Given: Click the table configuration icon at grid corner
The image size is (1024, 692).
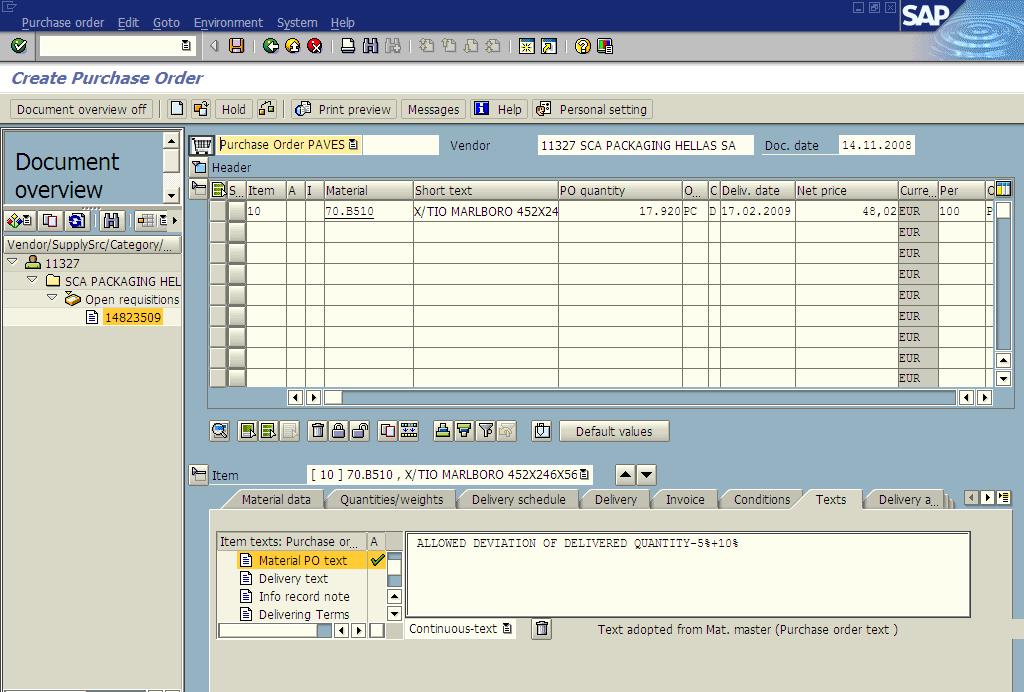Looking at the screenshot, I should tap(1003, 189).
